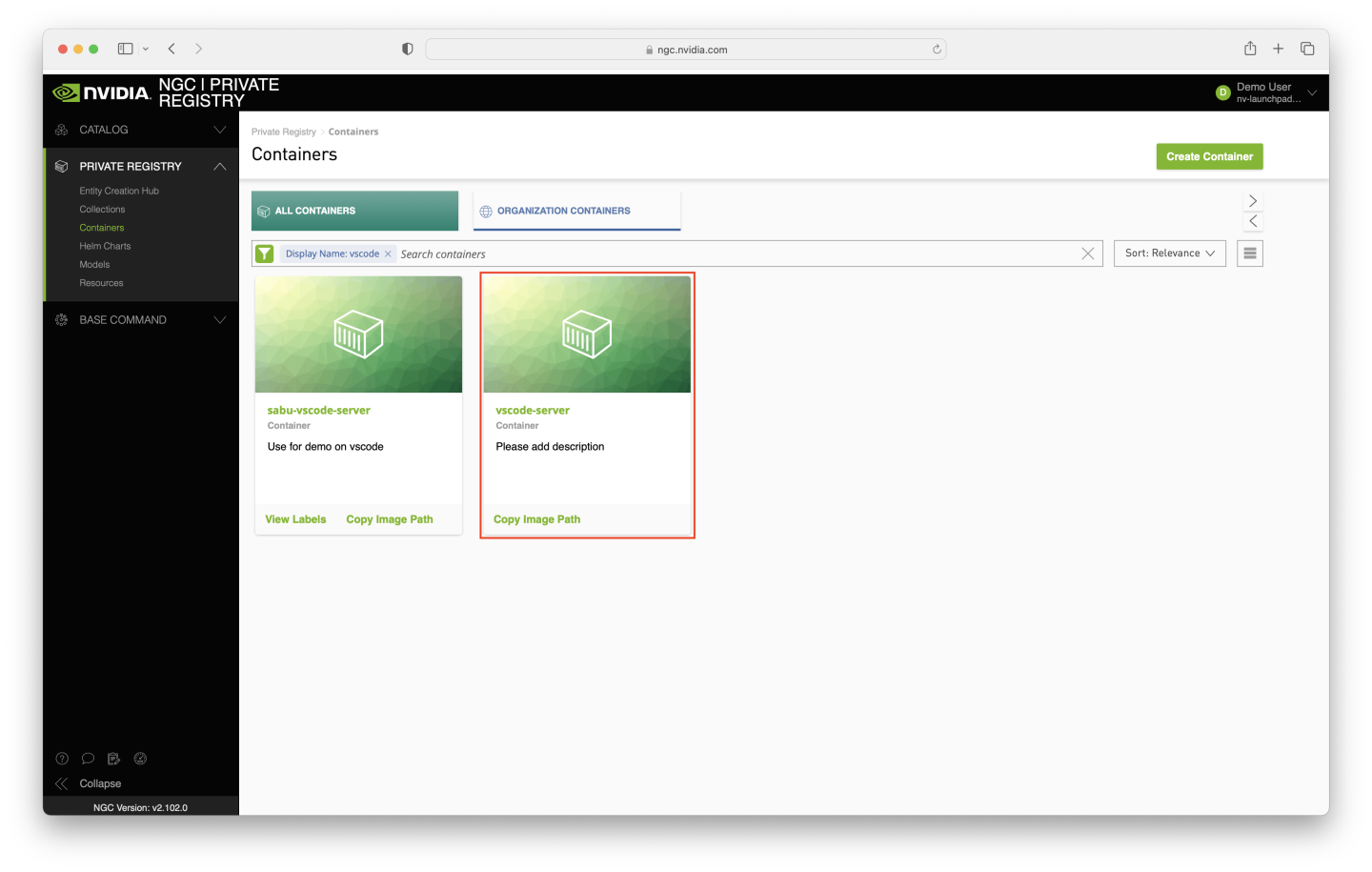Open the Sort: Relevance dropdown

point(1169,253)
